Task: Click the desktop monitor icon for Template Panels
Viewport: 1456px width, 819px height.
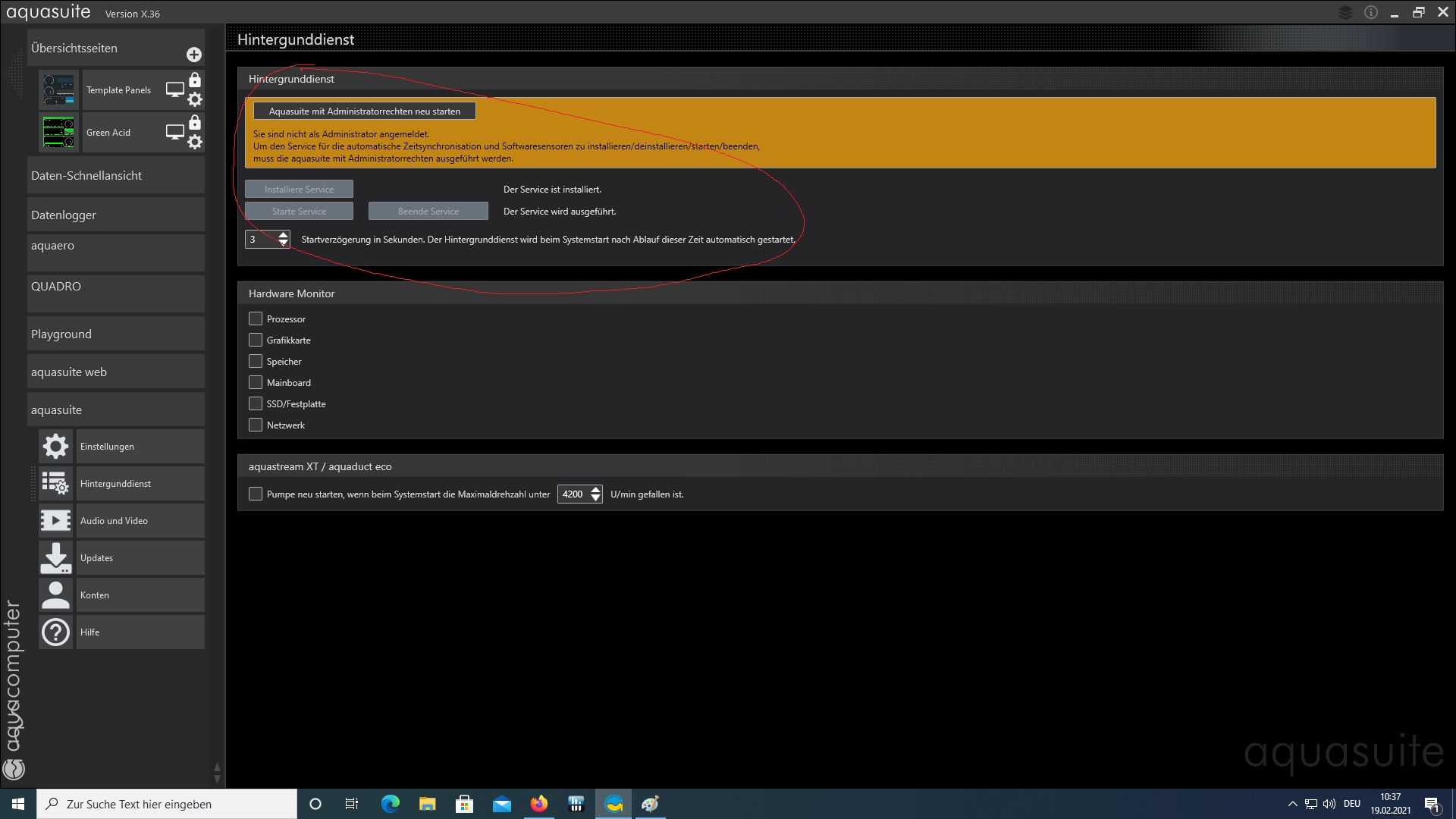Action: coord(175,89)
